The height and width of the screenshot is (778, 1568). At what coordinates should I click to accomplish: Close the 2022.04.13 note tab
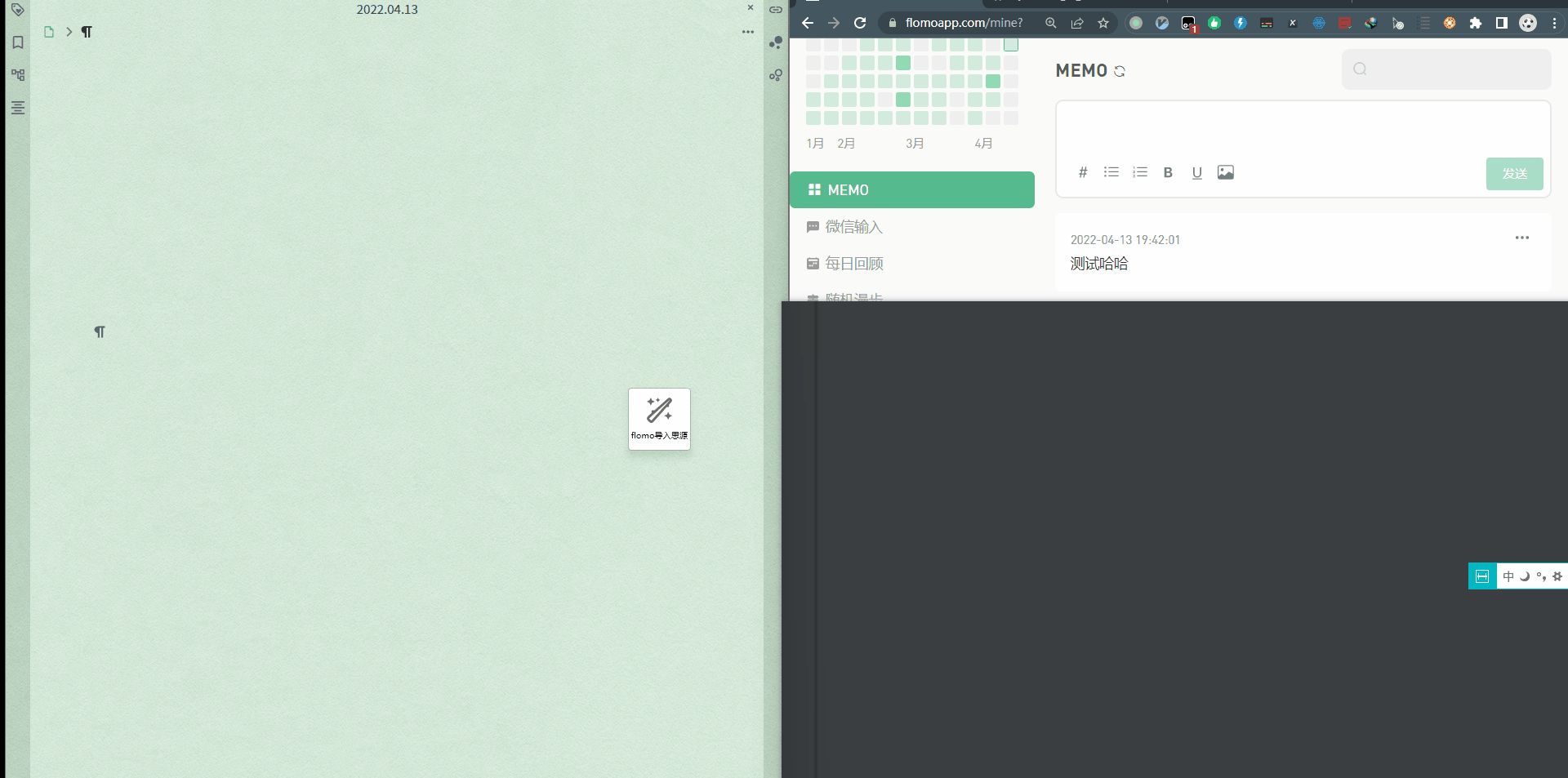pyautogui.click(x=751, y=8)
